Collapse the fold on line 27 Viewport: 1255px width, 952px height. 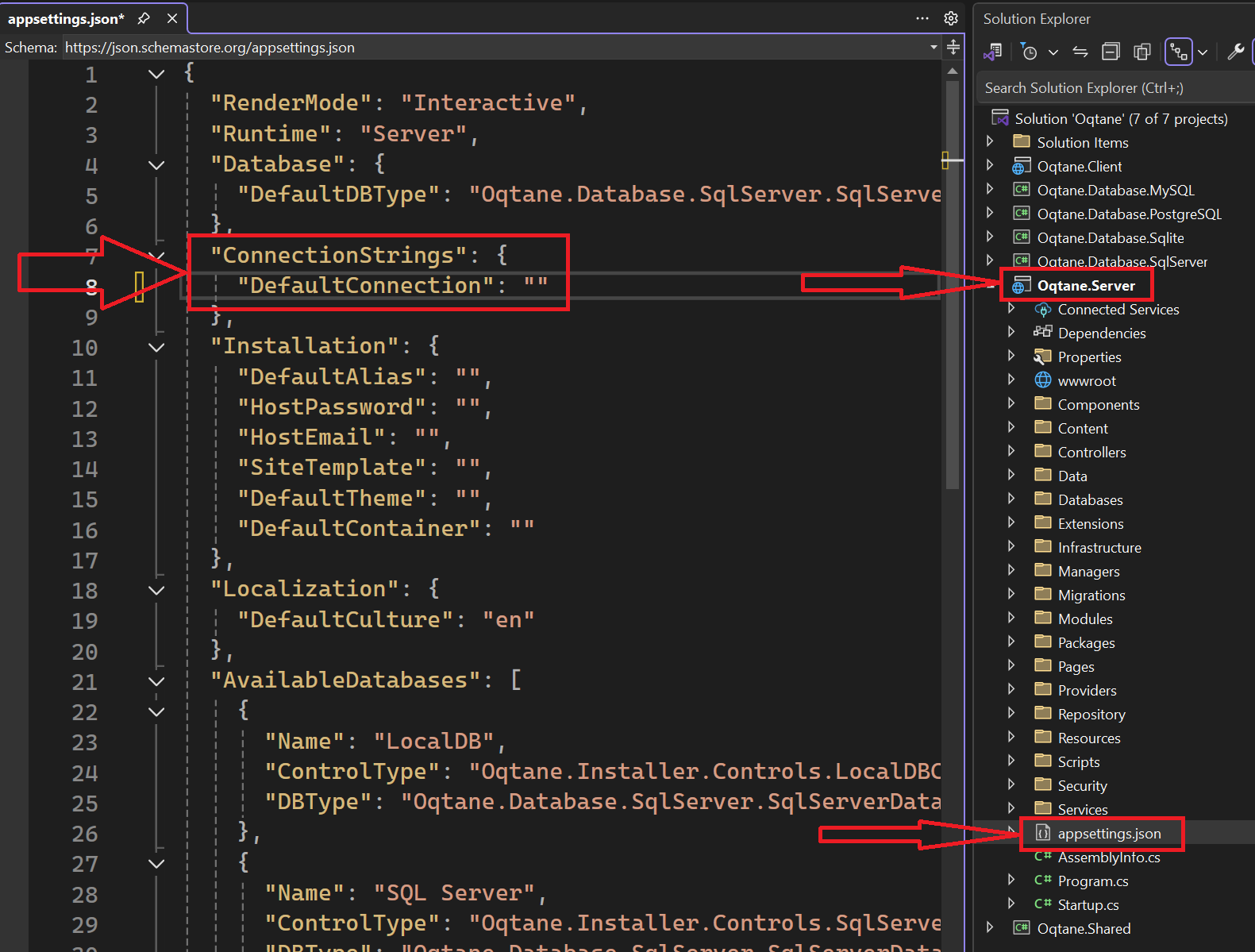156,863
